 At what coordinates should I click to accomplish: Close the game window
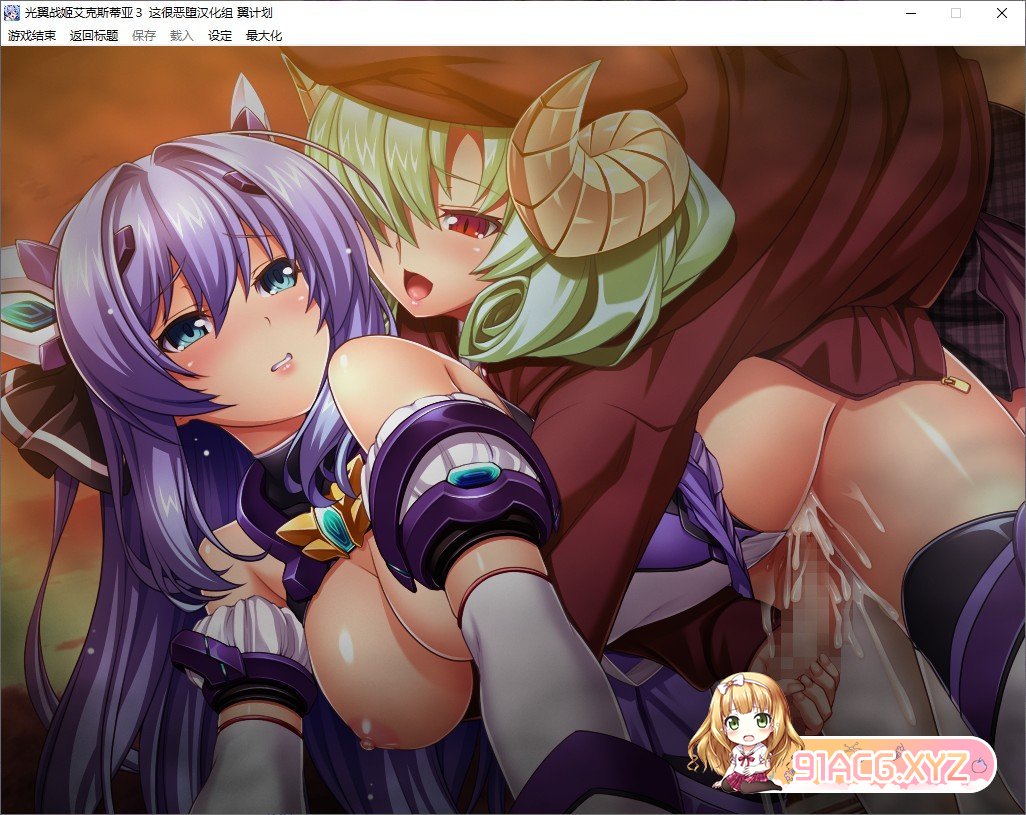pyautogui.click(x=1001, y=13)
